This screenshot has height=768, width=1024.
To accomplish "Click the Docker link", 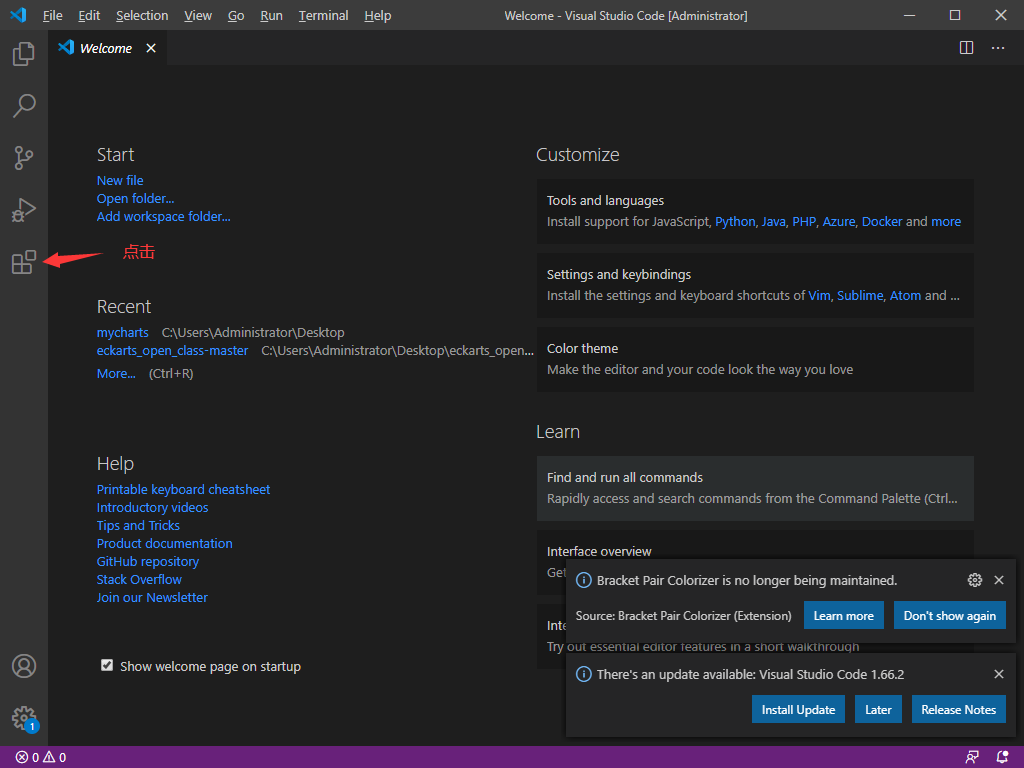I will tap(882, 221).
